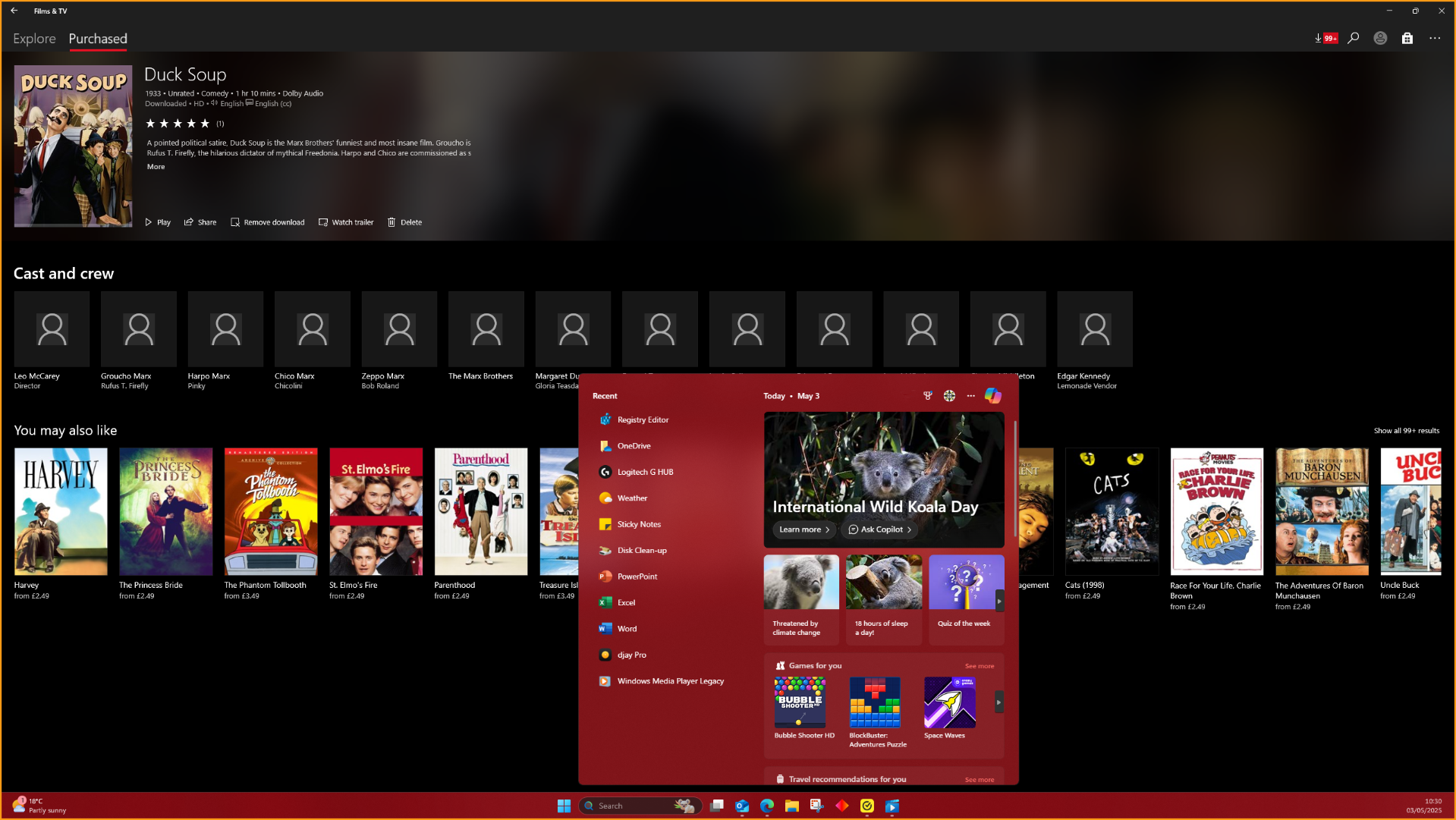1456x820 pixels.
Task: Open Edgar Kennedy's cast profile
Action: (1095, 341)
